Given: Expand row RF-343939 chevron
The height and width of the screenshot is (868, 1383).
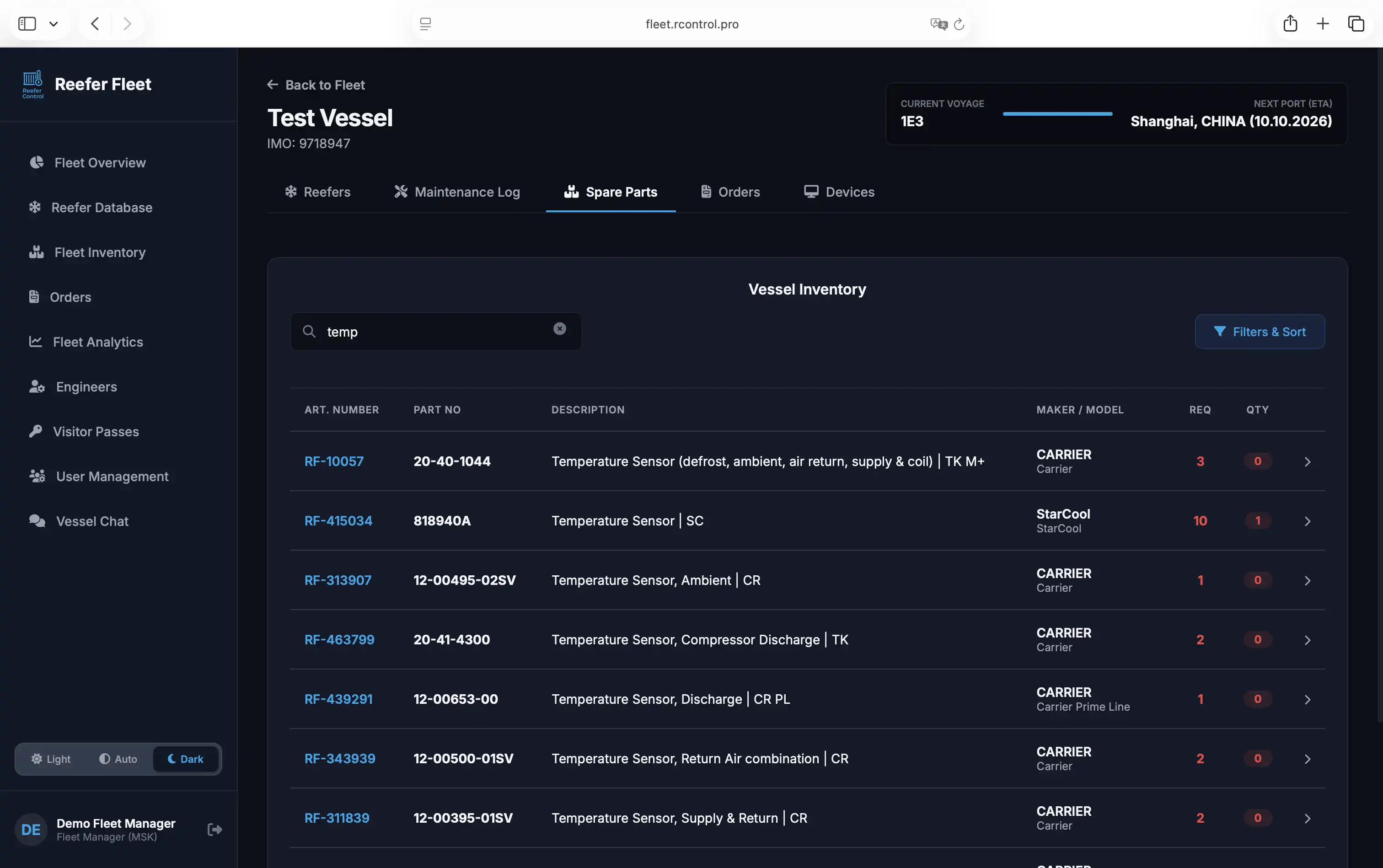Looking at the screenshot, I should click(x=1307, y=759).
